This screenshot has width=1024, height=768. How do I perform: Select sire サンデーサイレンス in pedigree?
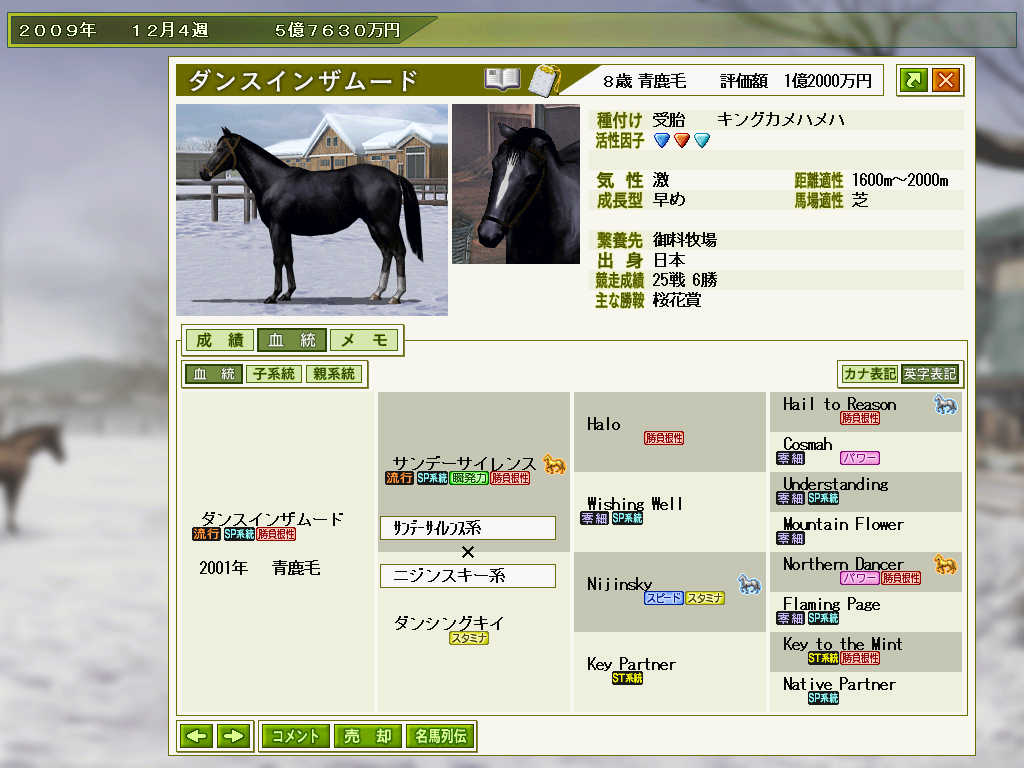[464, 463]
